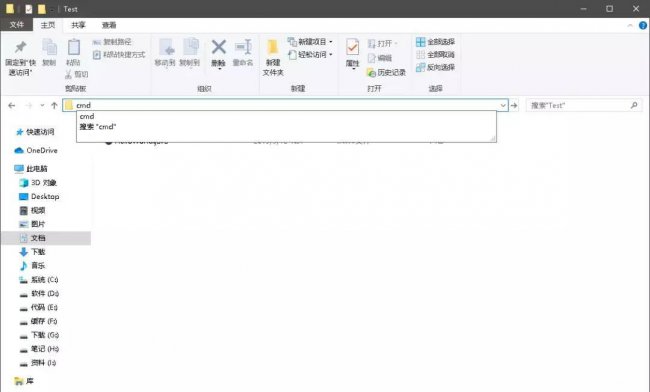Click the Rename (重命名) icon
Viewport: 650px width, 392px height.
click(243, 47)
